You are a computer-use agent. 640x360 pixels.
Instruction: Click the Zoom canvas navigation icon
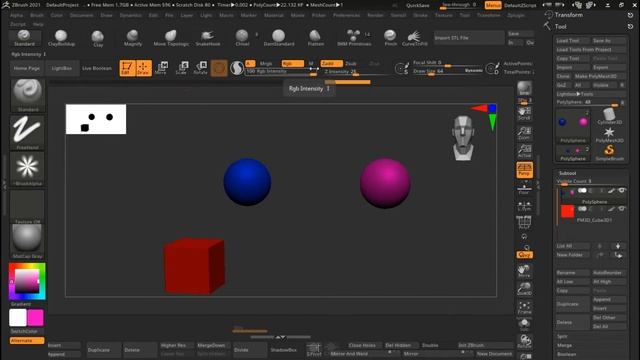point(524,133)
